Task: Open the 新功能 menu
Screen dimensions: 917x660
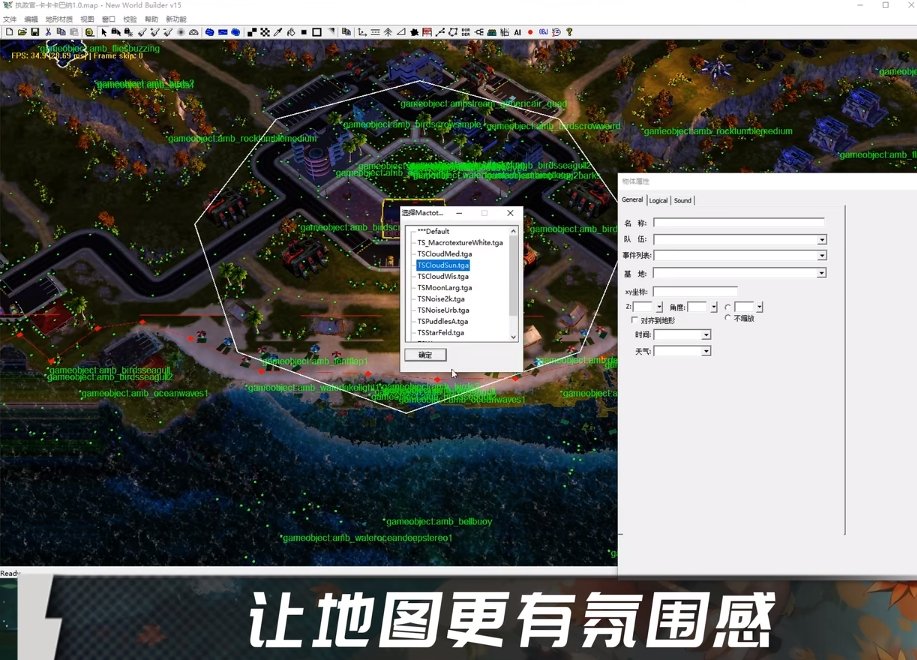Action: pyautogui.click(x=176, y=19)
